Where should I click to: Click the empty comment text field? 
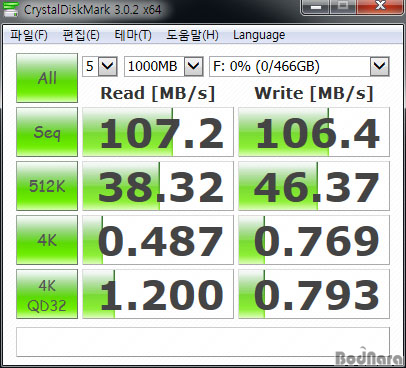pyautogui.click(x=203, y=342)
